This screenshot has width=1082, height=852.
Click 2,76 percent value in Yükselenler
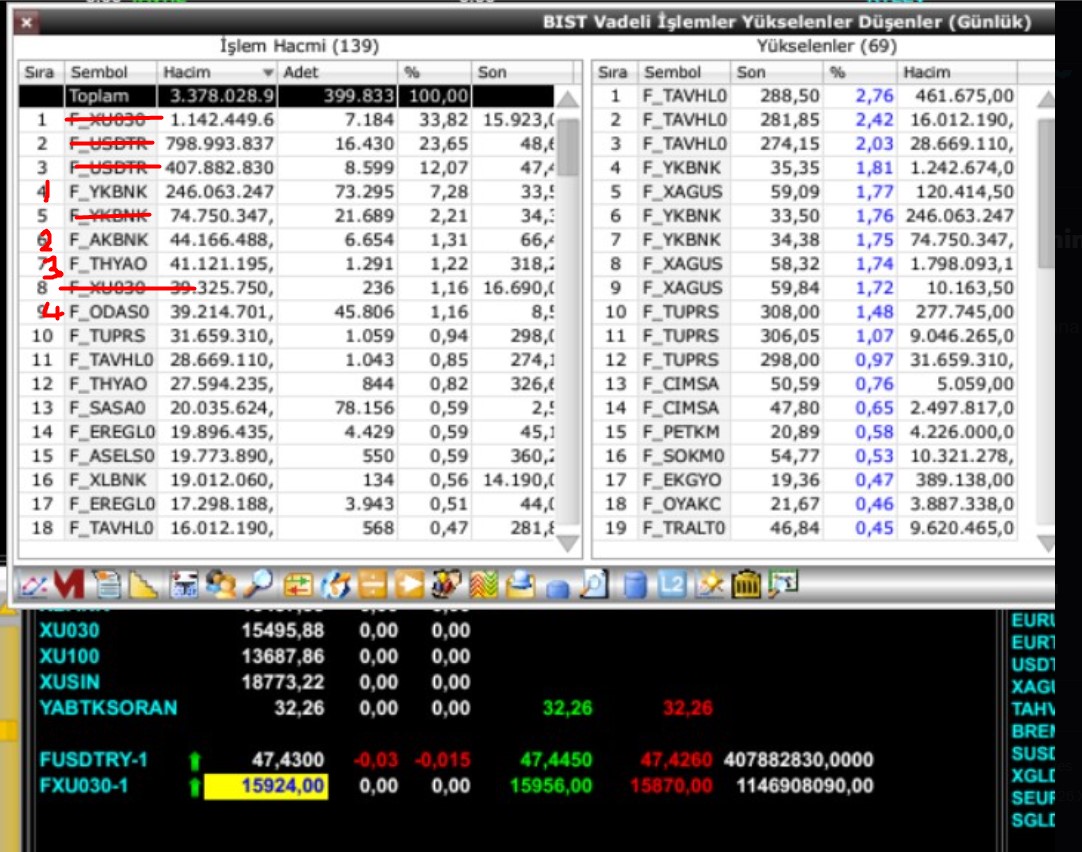pos(874,96)
